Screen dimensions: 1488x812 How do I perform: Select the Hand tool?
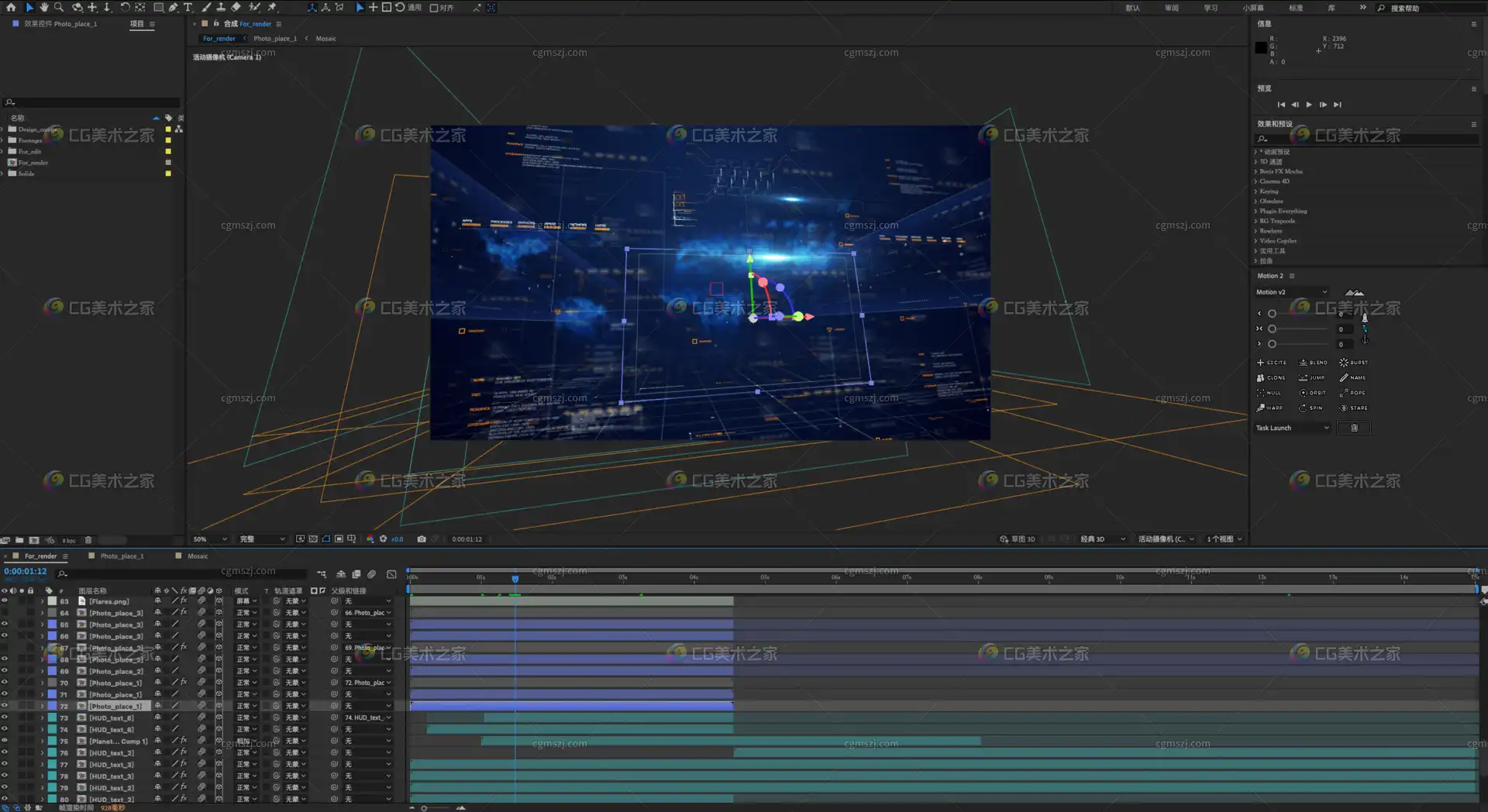pos(43,7)
